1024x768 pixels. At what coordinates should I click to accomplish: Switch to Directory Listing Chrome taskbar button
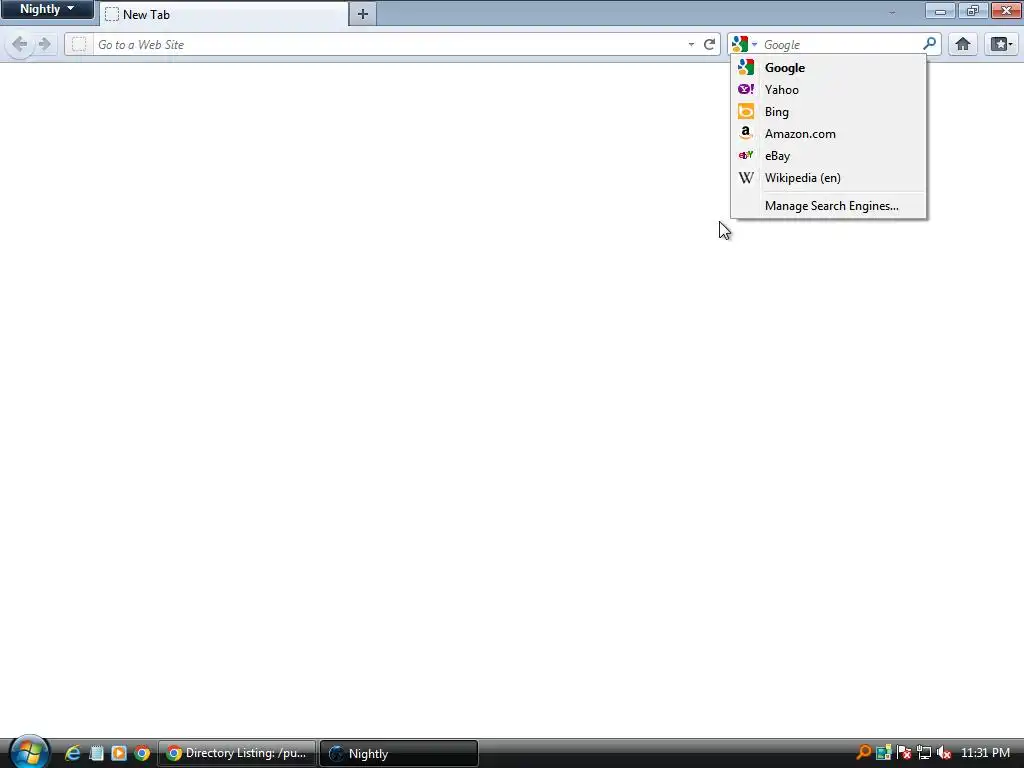[x=237, y=753]
